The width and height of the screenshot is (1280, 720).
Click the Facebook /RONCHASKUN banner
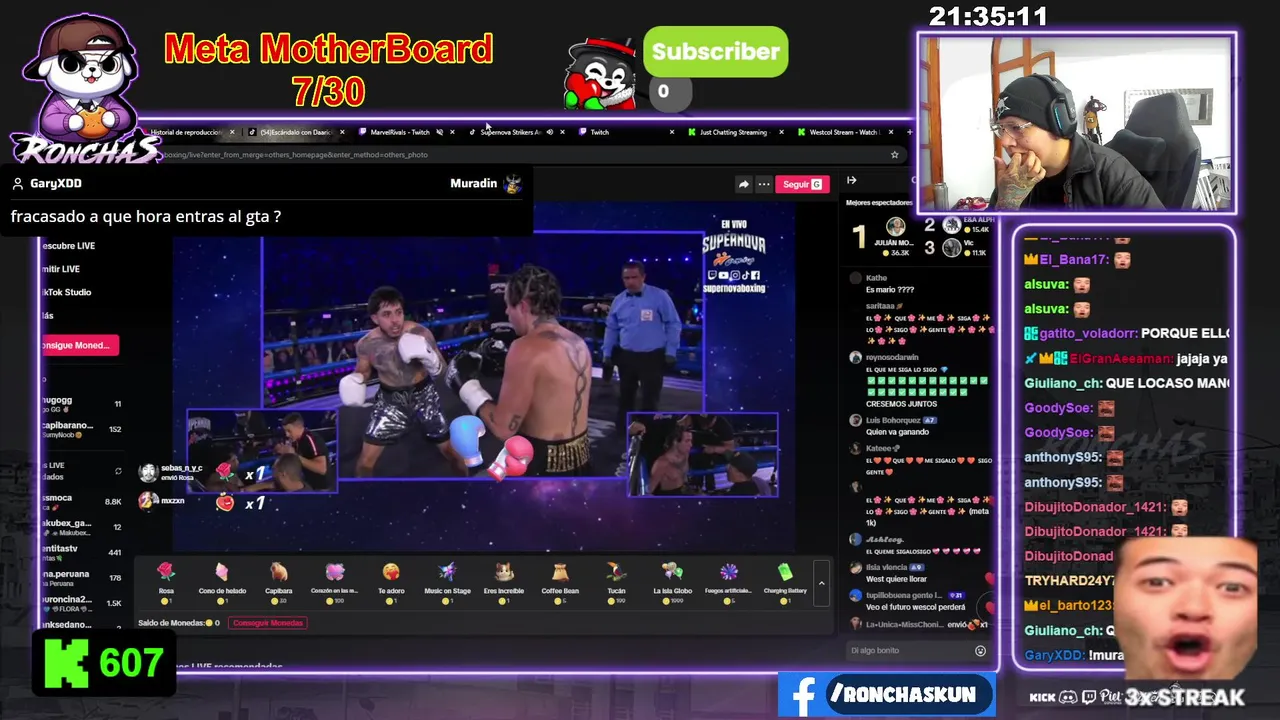pyautogui.click(x=886, y=696)
